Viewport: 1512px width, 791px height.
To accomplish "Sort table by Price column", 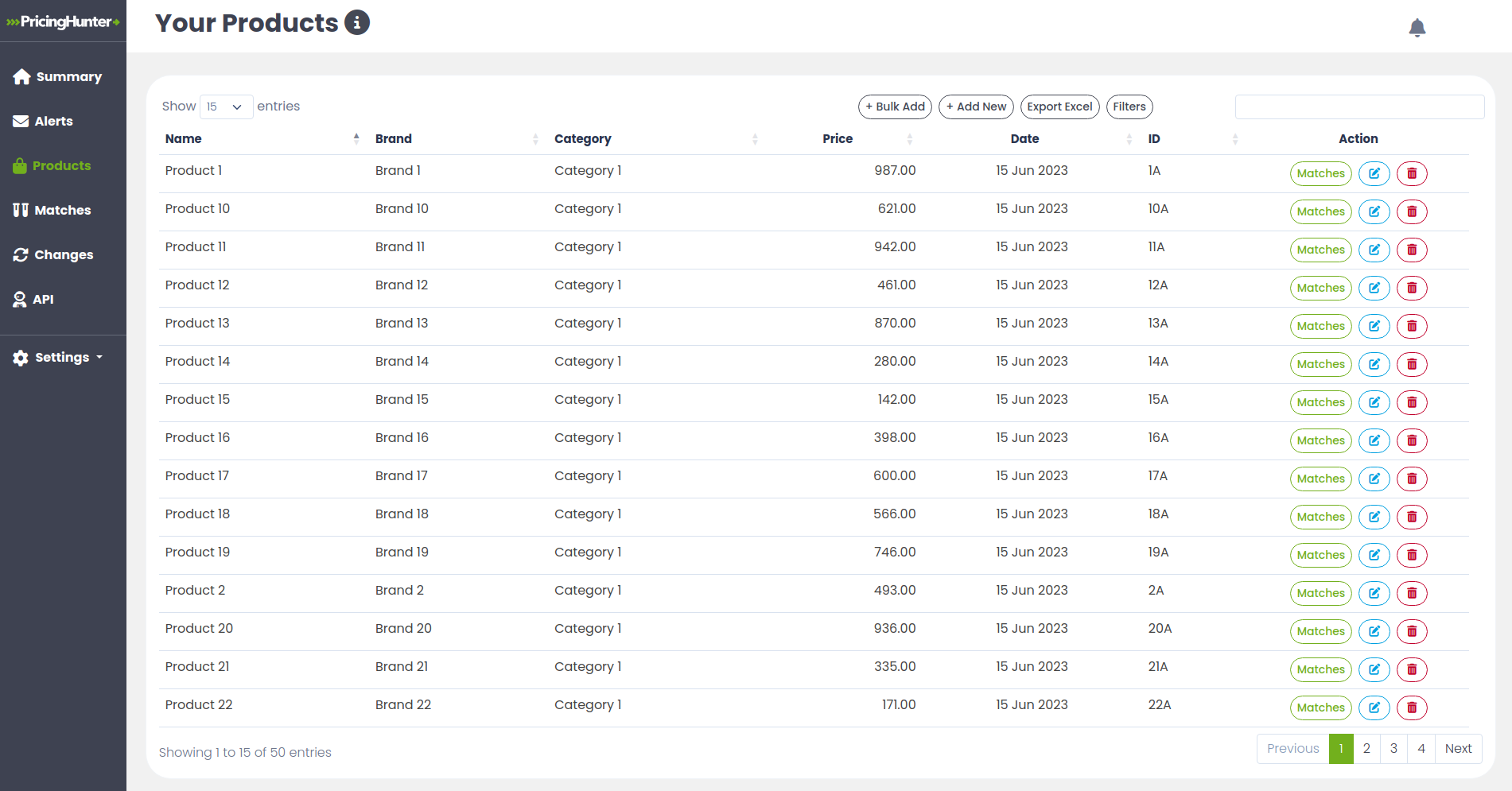I will (x=838, y=139).
